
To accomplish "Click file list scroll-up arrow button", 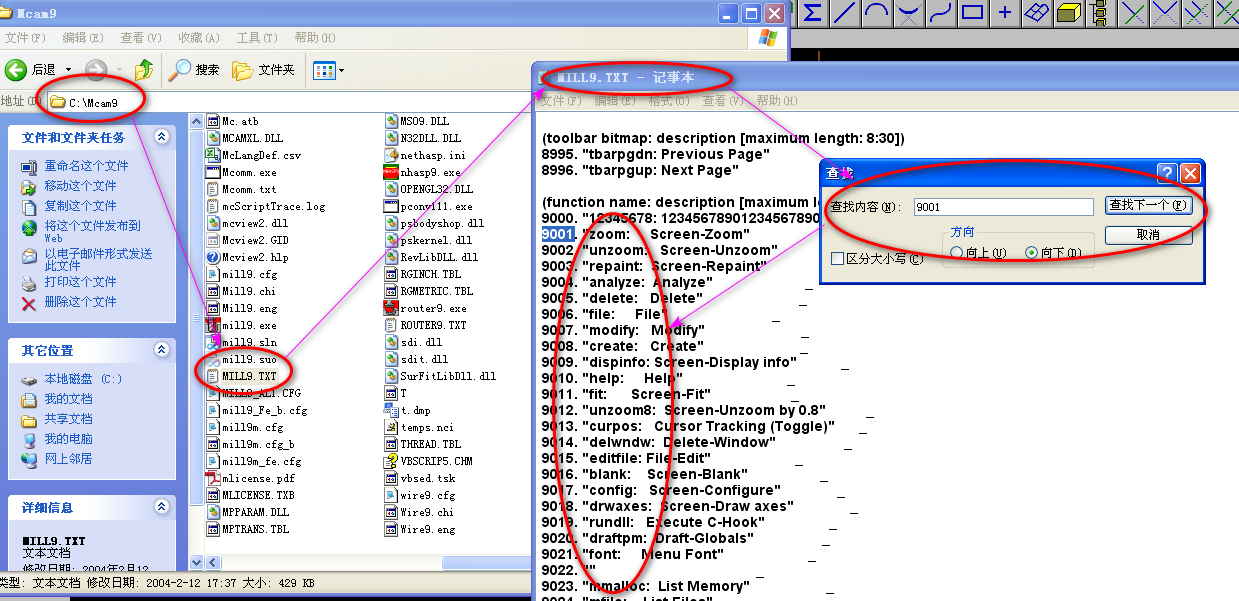I will (x=198, y=121).
